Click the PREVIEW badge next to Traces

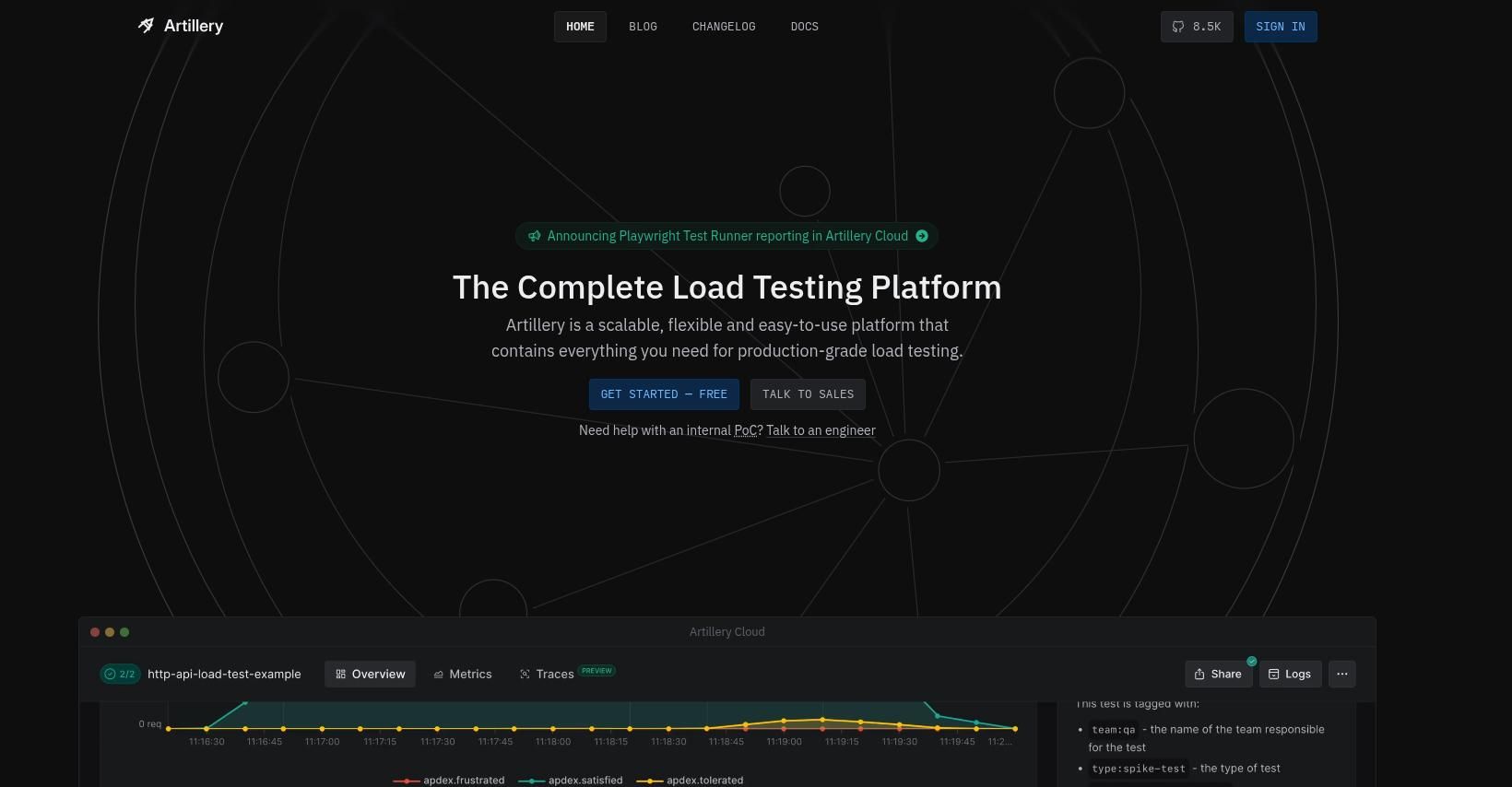pos(597,670)
